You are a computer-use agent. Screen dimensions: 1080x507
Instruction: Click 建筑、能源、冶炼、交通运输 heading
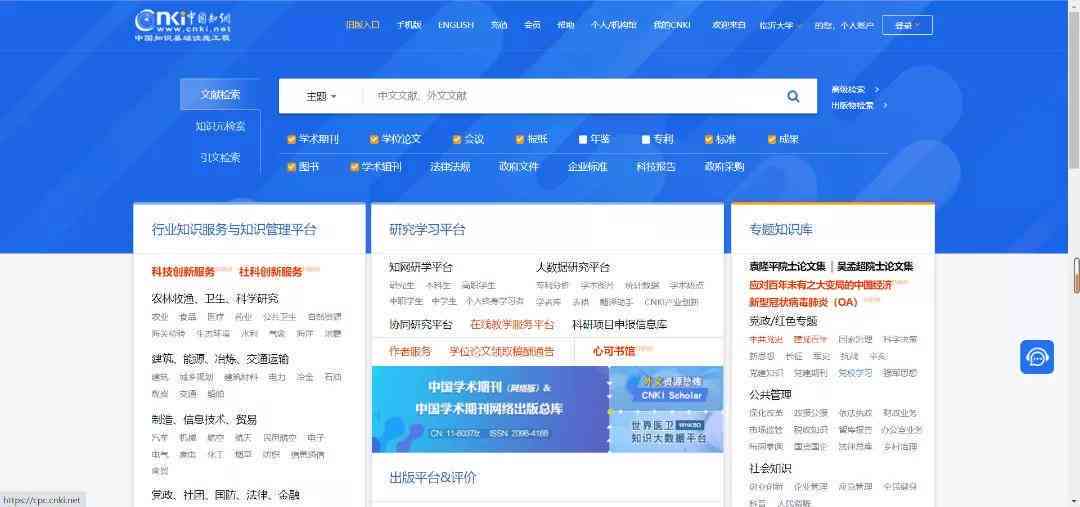[220, 359]
